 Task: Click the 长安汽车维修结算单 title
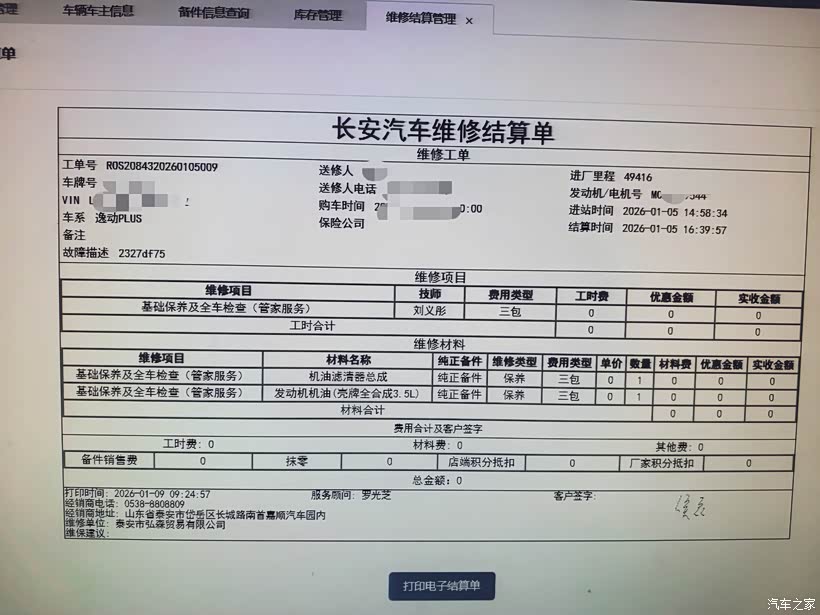click(442, 131)
